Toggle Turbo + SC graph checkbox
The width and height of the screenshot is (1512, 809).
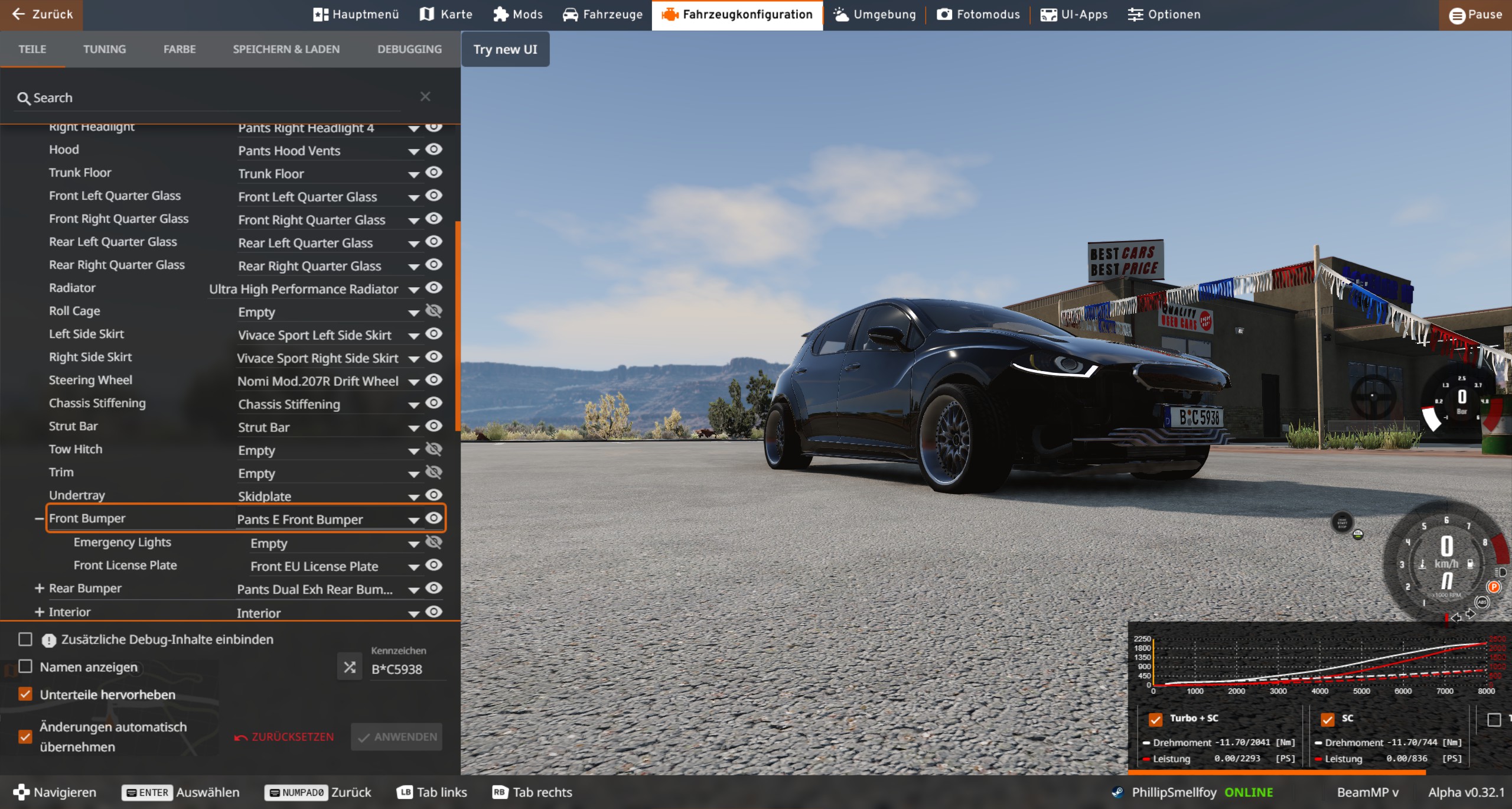[x=1155, y=719]
